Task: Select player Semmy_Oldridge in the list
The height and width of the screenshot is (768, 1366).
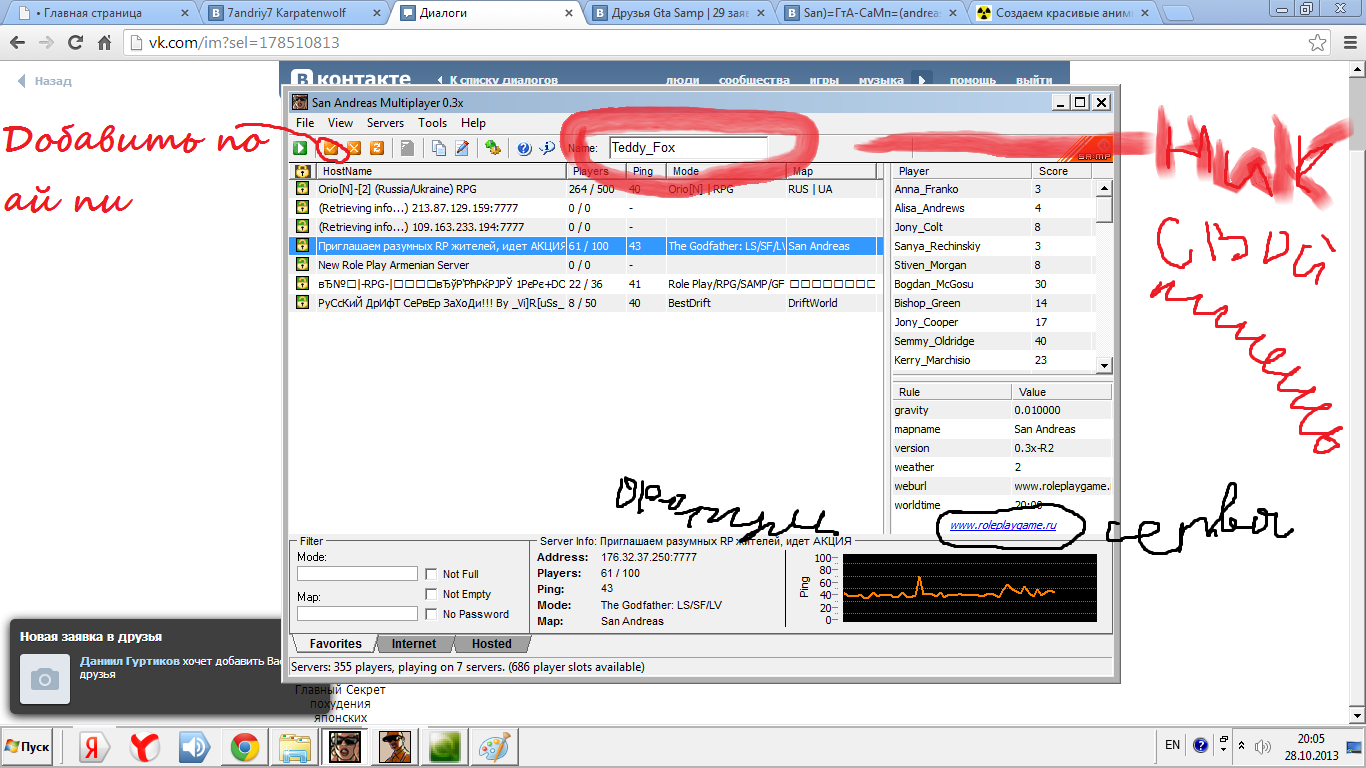Action: 993,341
